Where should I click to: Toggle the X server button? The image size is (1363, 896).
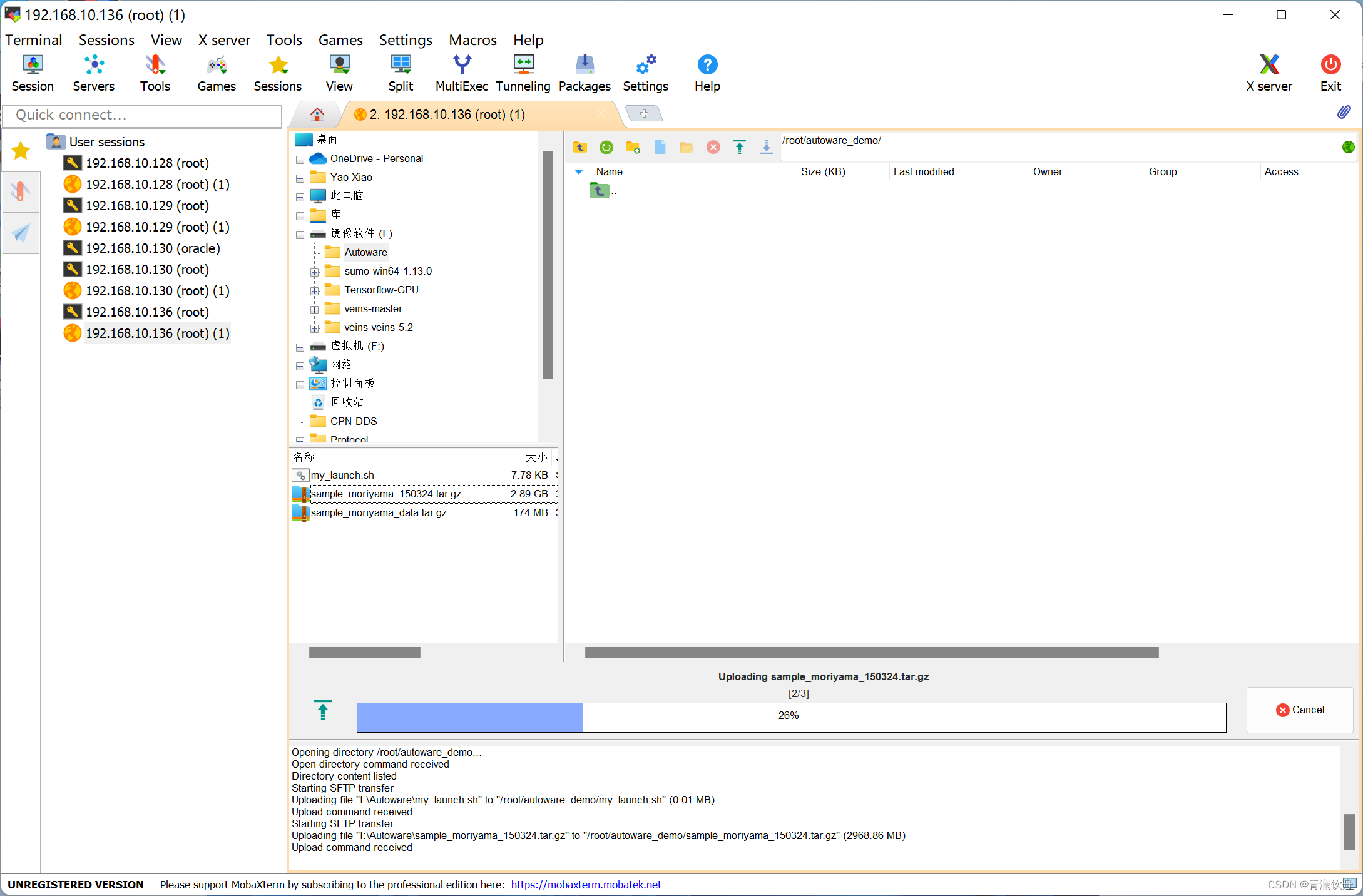(x=1269, y=74)
